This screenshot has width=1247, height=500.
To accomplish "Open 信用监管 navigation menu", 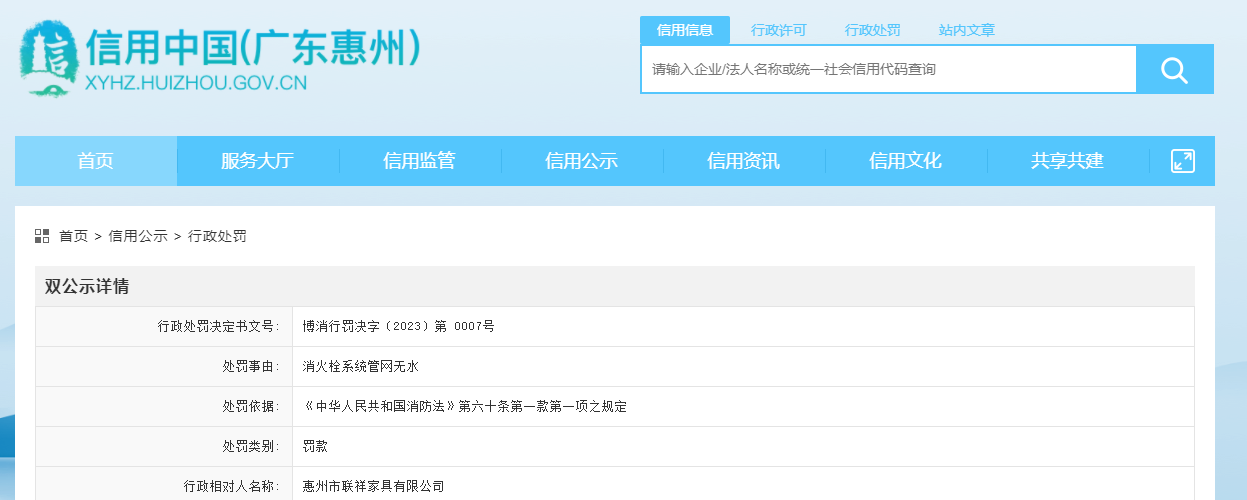I will coord(420,161).
